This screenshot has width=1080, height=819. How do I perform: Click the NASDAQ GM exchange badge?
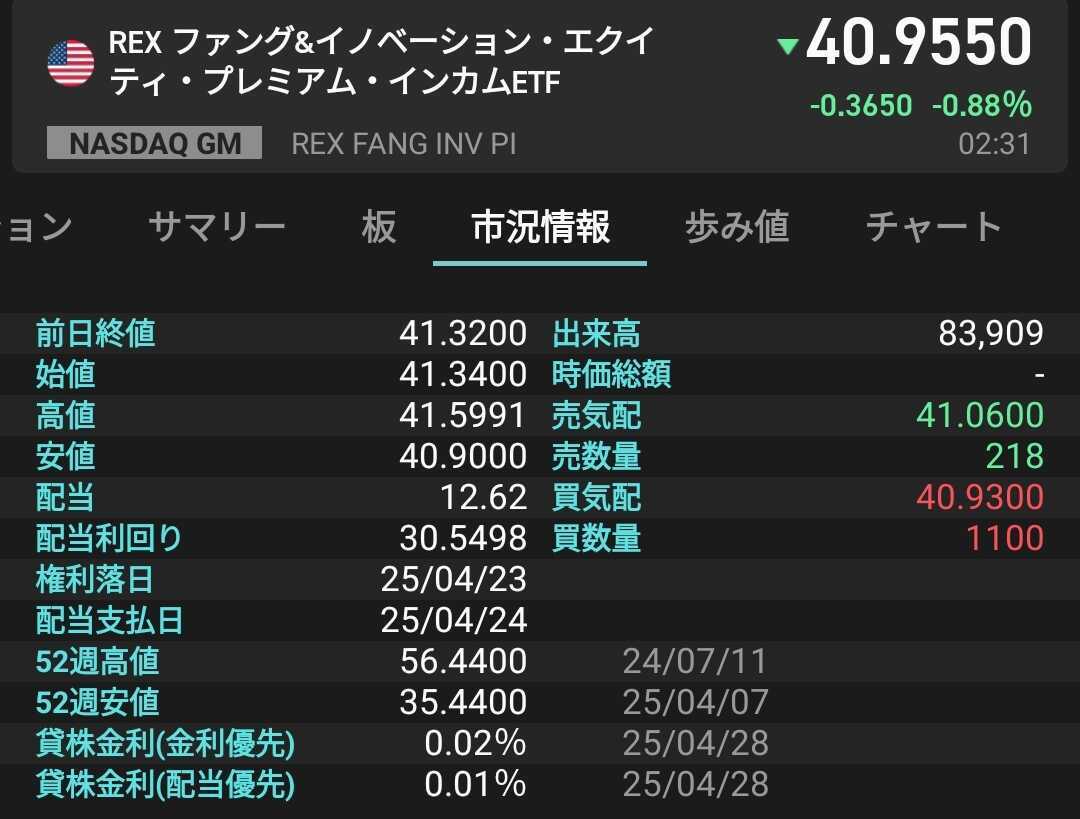click(x=154, y=143)
